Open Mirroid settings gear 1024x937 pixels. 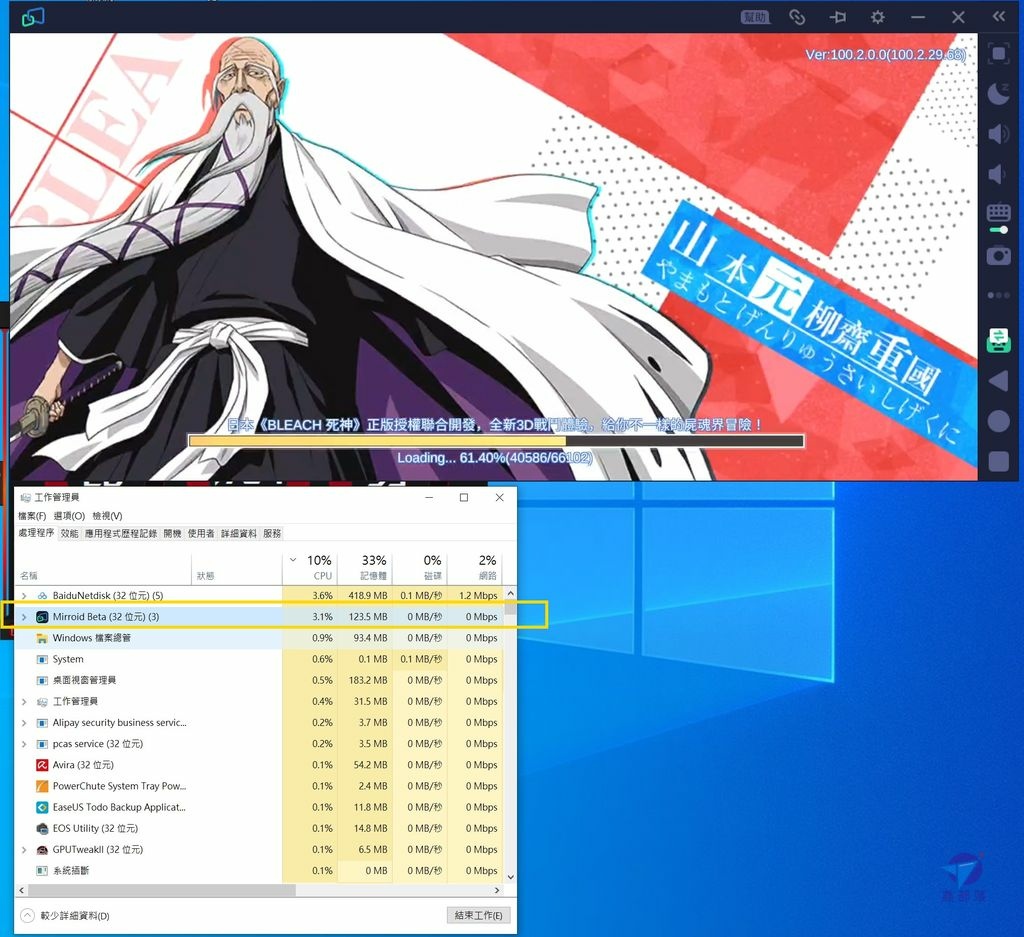[878, 17]
